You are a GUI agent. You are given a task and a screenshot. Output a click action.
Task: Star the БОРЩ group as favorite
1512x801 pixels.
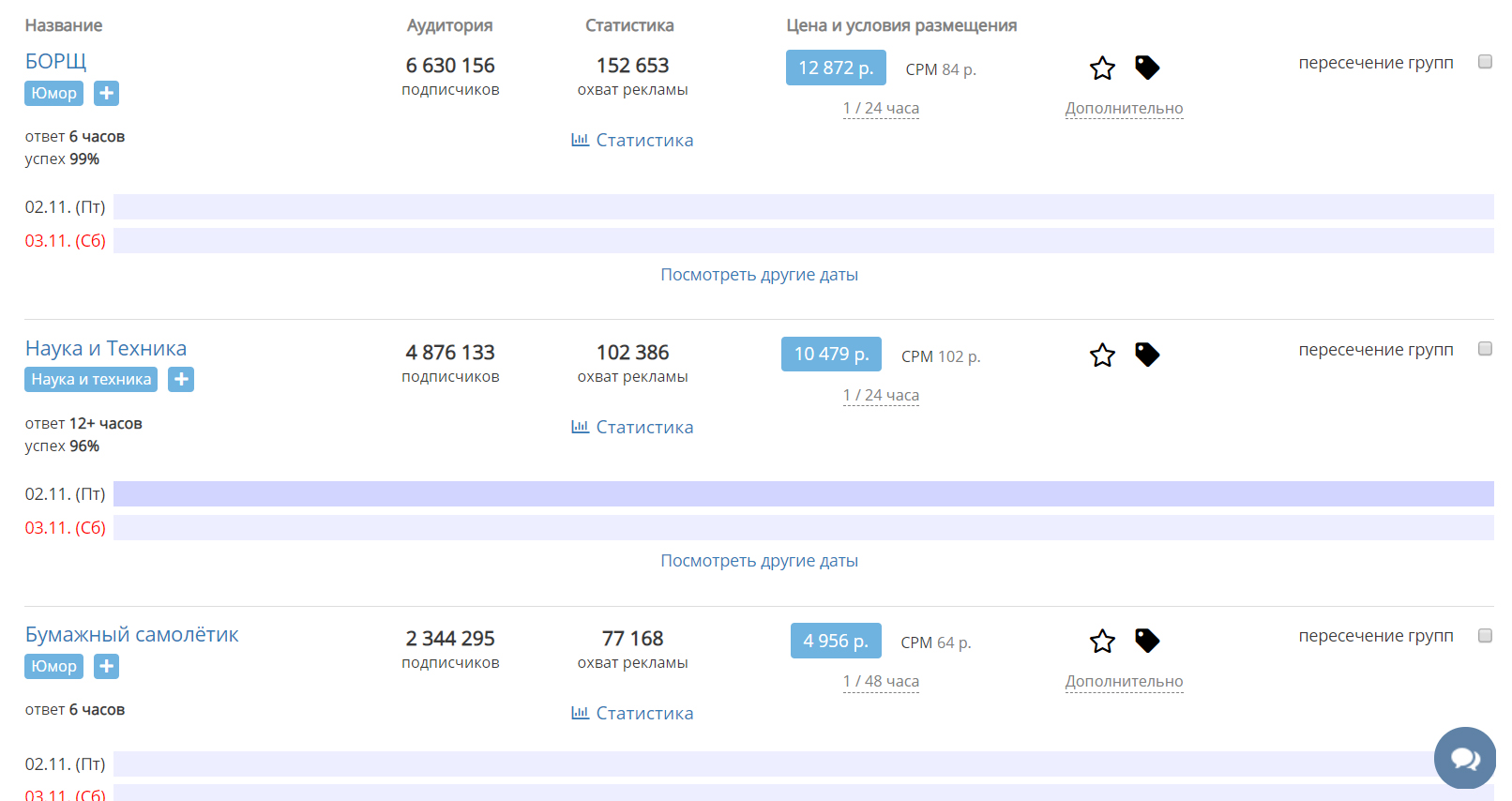[1102, 68]
